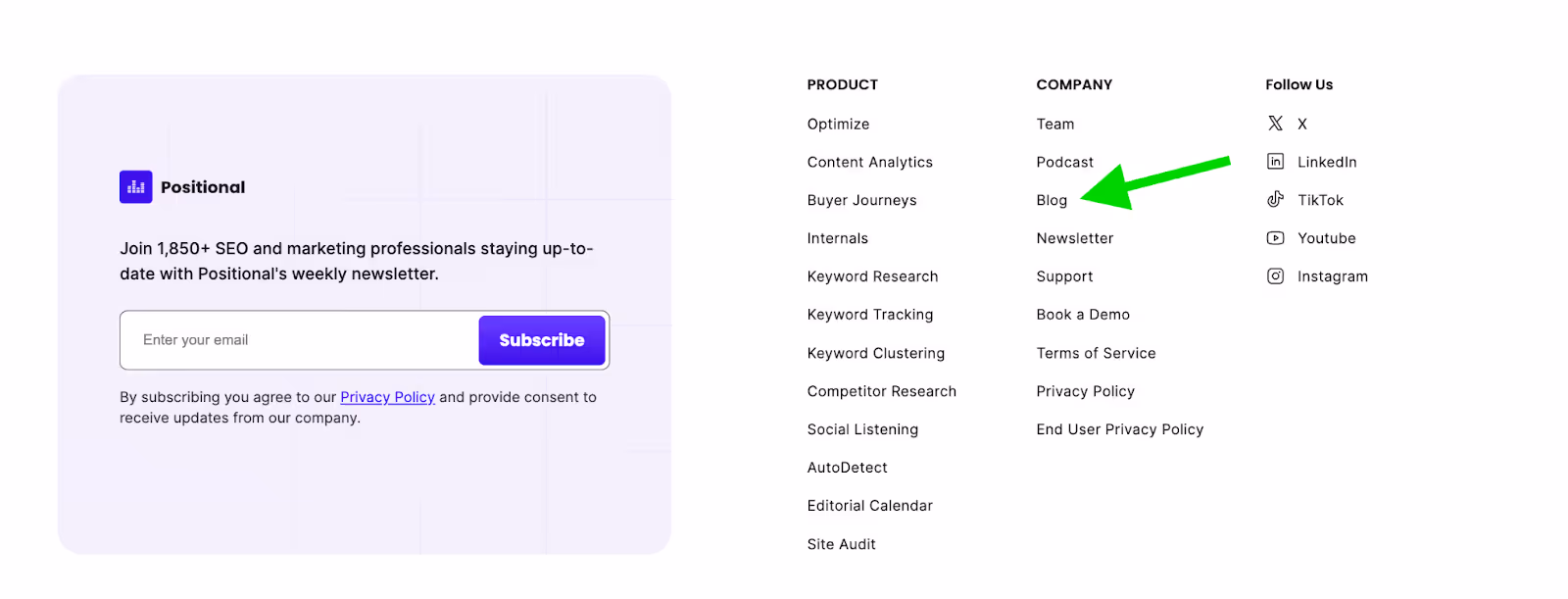The width and height of the screenshot is (1568, 599).
Task: Click the Positional purple logo icon
Action: coord(136,187)
